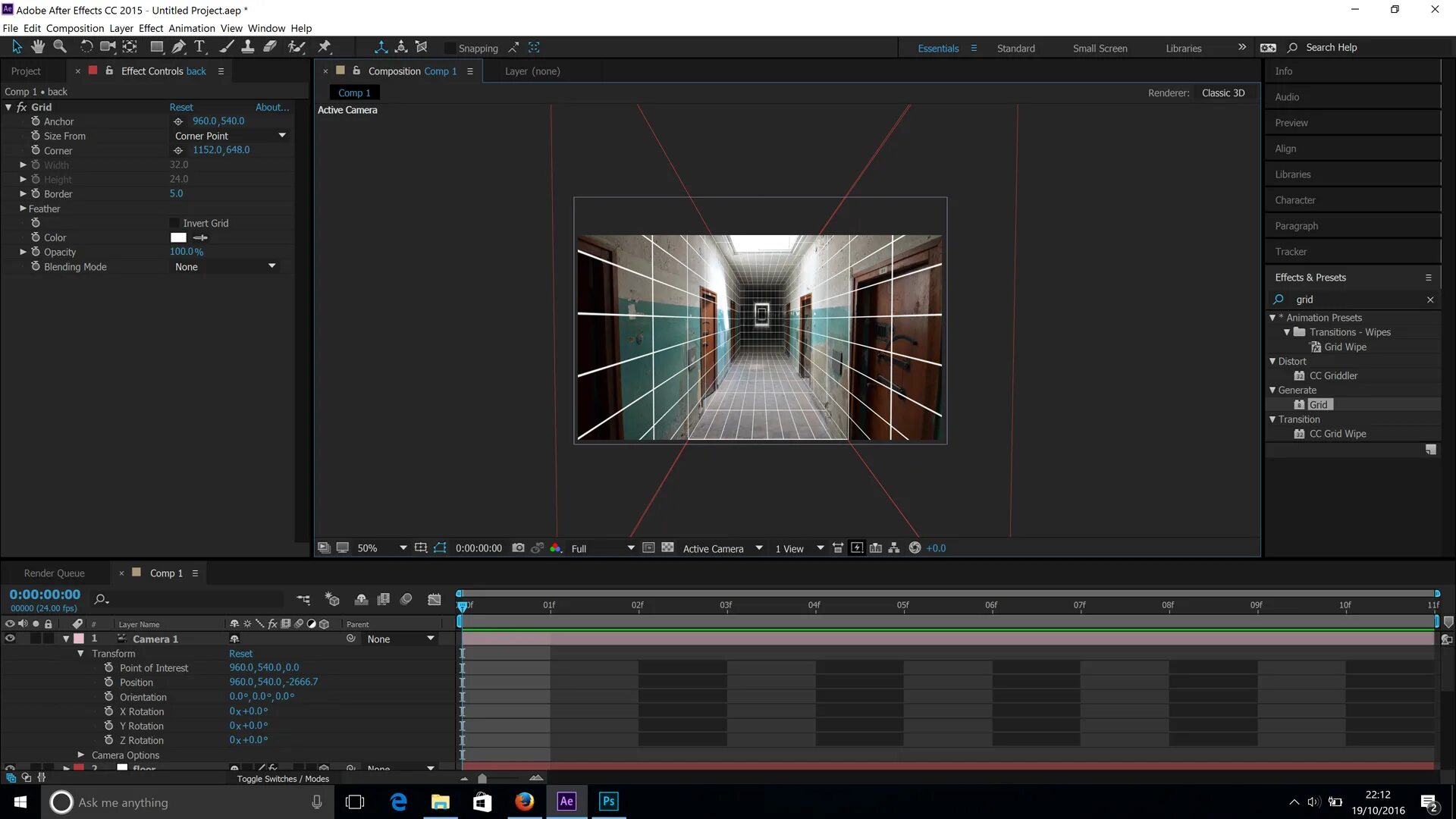
Task: Enable the Snapping checkbox
Action: 450,49
